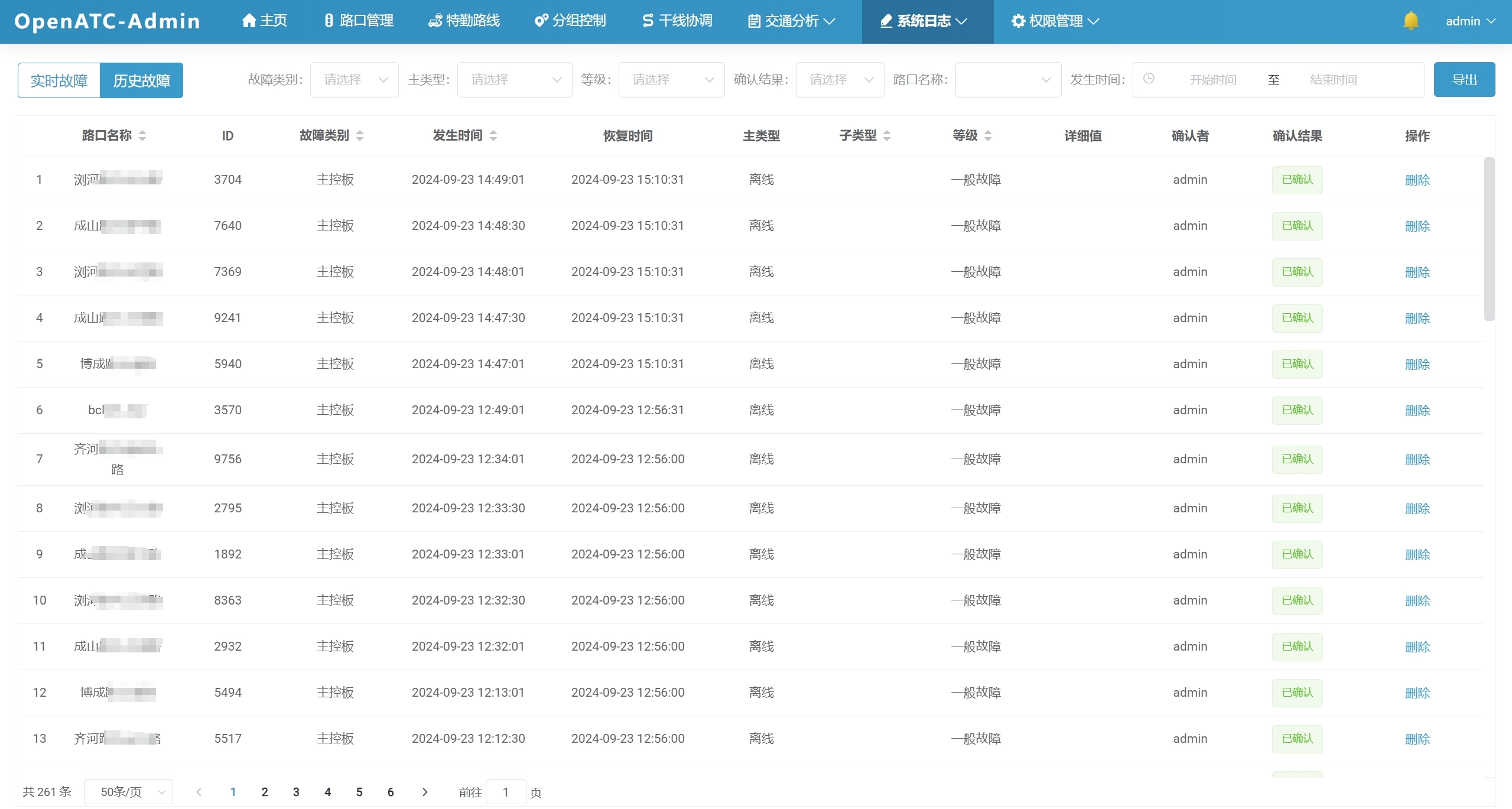This screenshot has height=809, width=1512.
Task: Switch to the 实时故障 tab
Action: pyautogui.click(x=59, y=80)
